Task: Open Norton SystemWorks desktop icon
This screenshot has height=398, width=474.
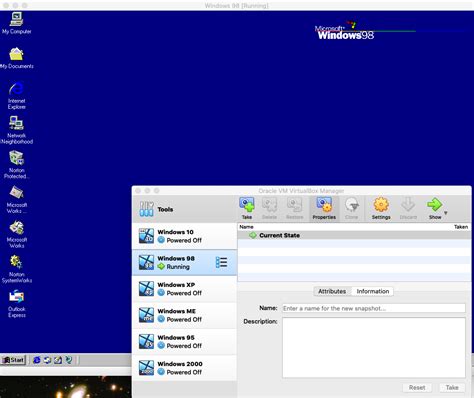Action: (x=16, y=269)
